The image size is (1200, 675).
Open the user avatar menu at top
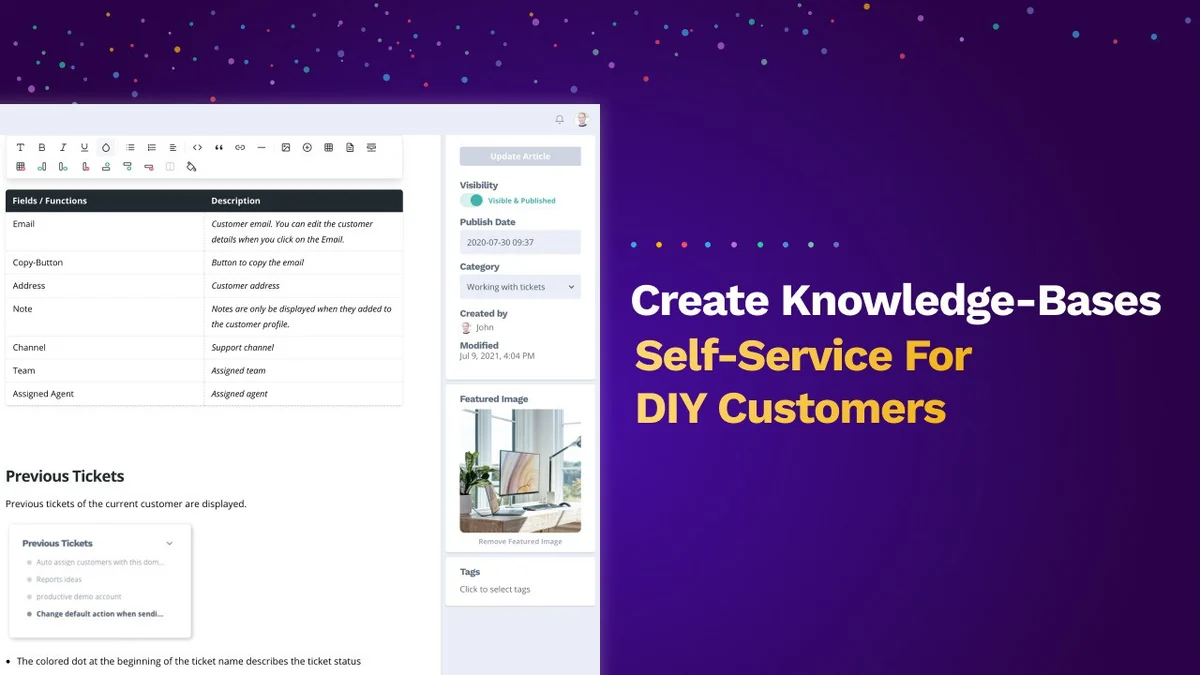(x=582, y=119)
